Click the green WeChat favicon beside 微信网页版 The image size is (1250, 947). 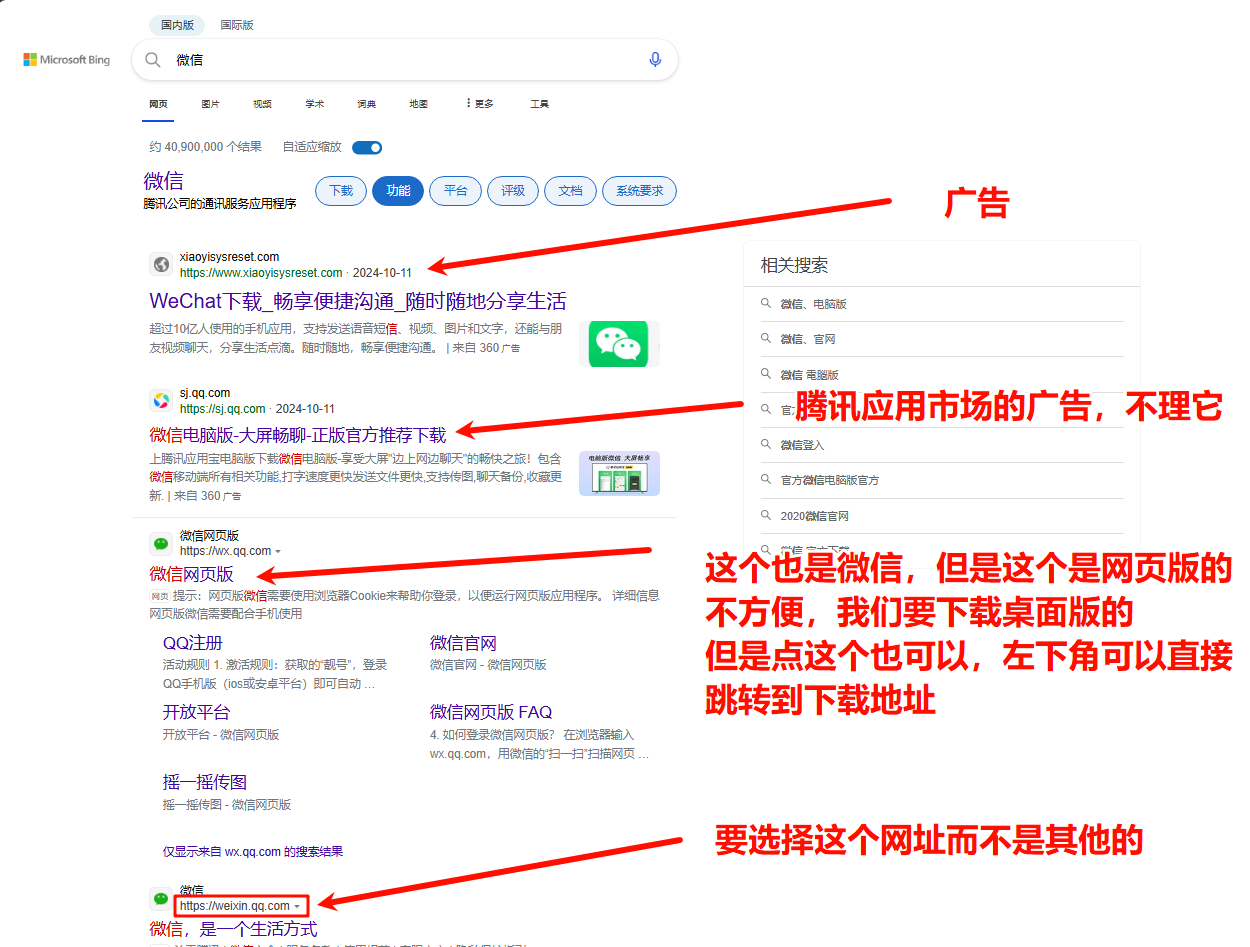[x=161, y=543]
